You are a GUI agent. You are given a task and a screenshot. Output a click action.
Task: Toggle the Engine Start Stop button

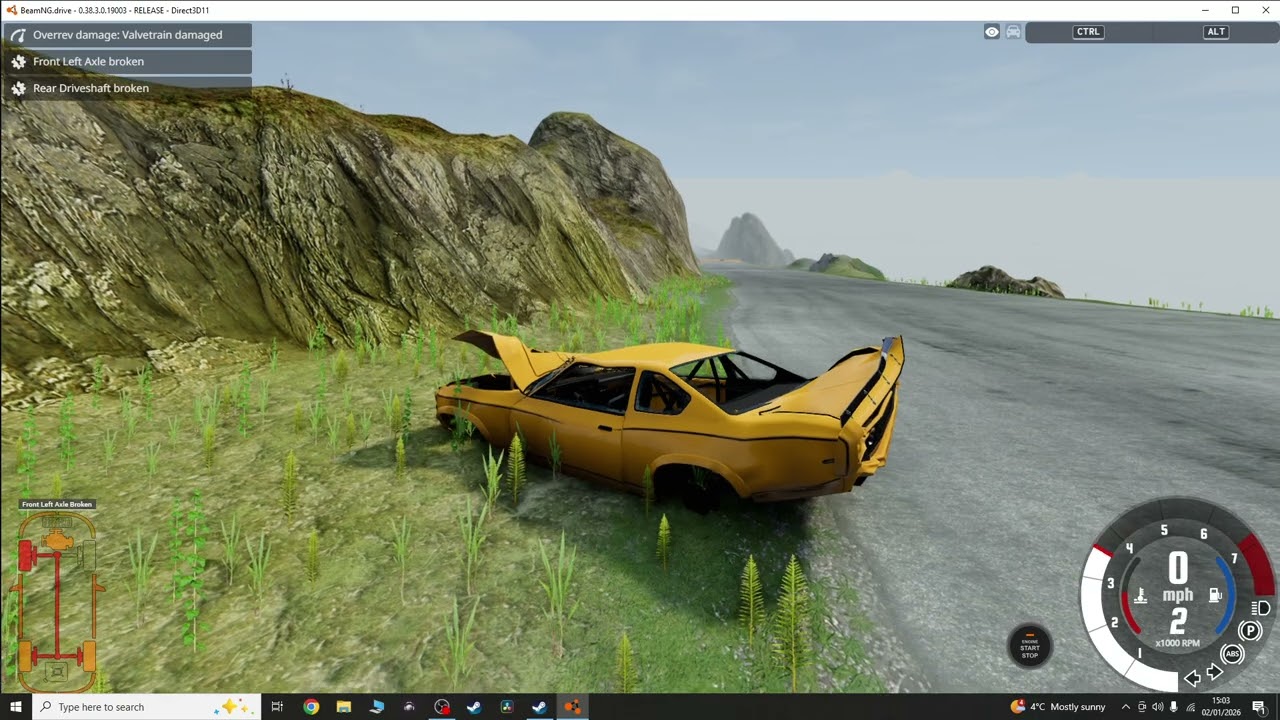click(1030, 647)
